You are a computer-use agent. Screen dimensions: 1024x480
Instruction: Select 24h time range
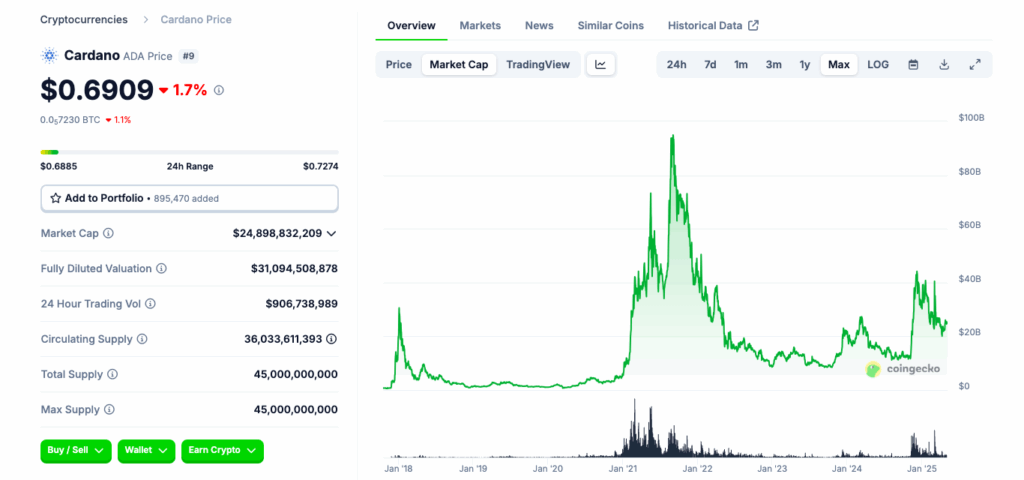point(677,65)
